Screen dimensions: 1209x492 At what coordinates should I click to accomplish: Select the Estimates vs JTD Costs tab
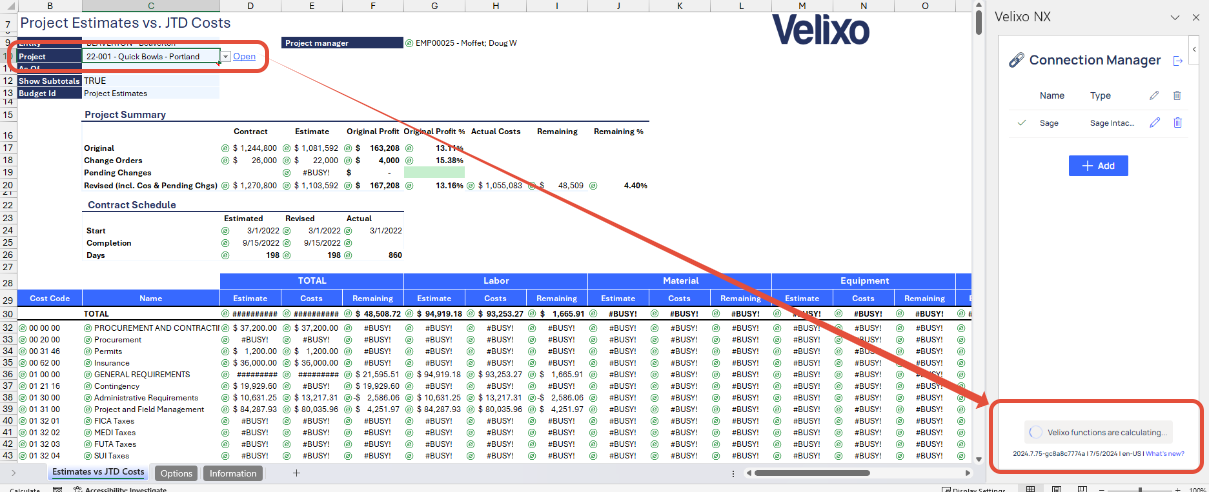[98, 473]
